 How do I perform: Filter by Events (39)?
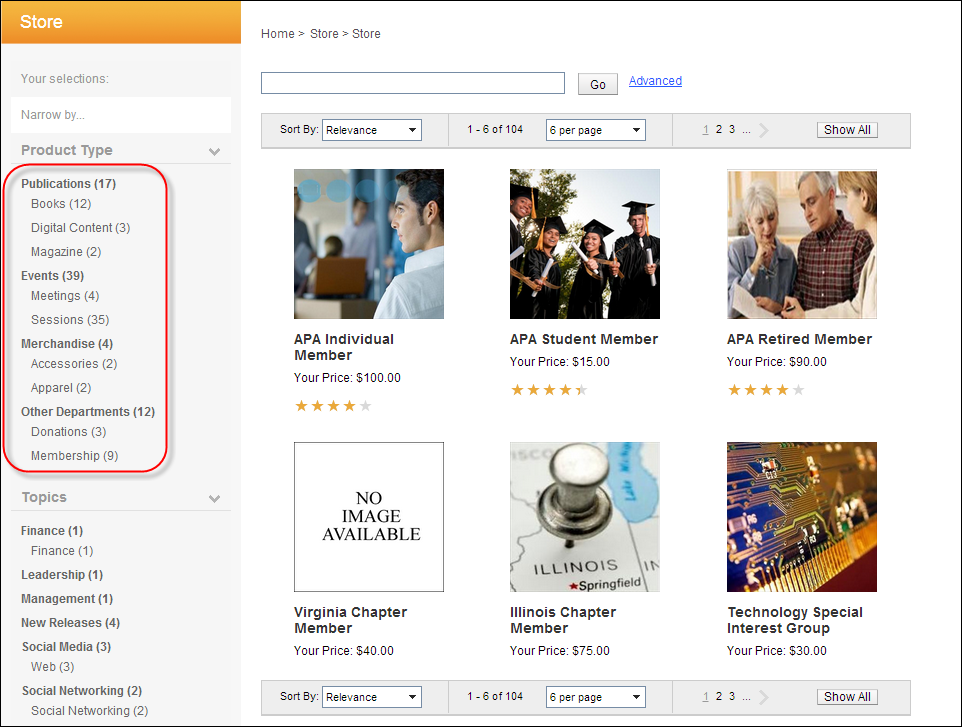tap(52, 275)
